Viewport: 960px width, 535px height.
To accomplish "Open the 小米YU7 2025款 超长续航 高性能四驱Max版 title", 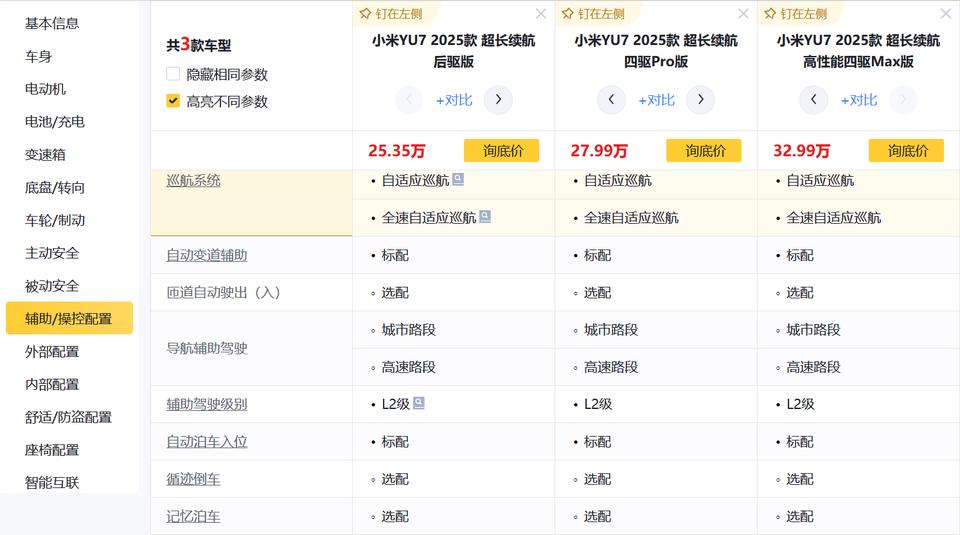I will coord(858,51).
